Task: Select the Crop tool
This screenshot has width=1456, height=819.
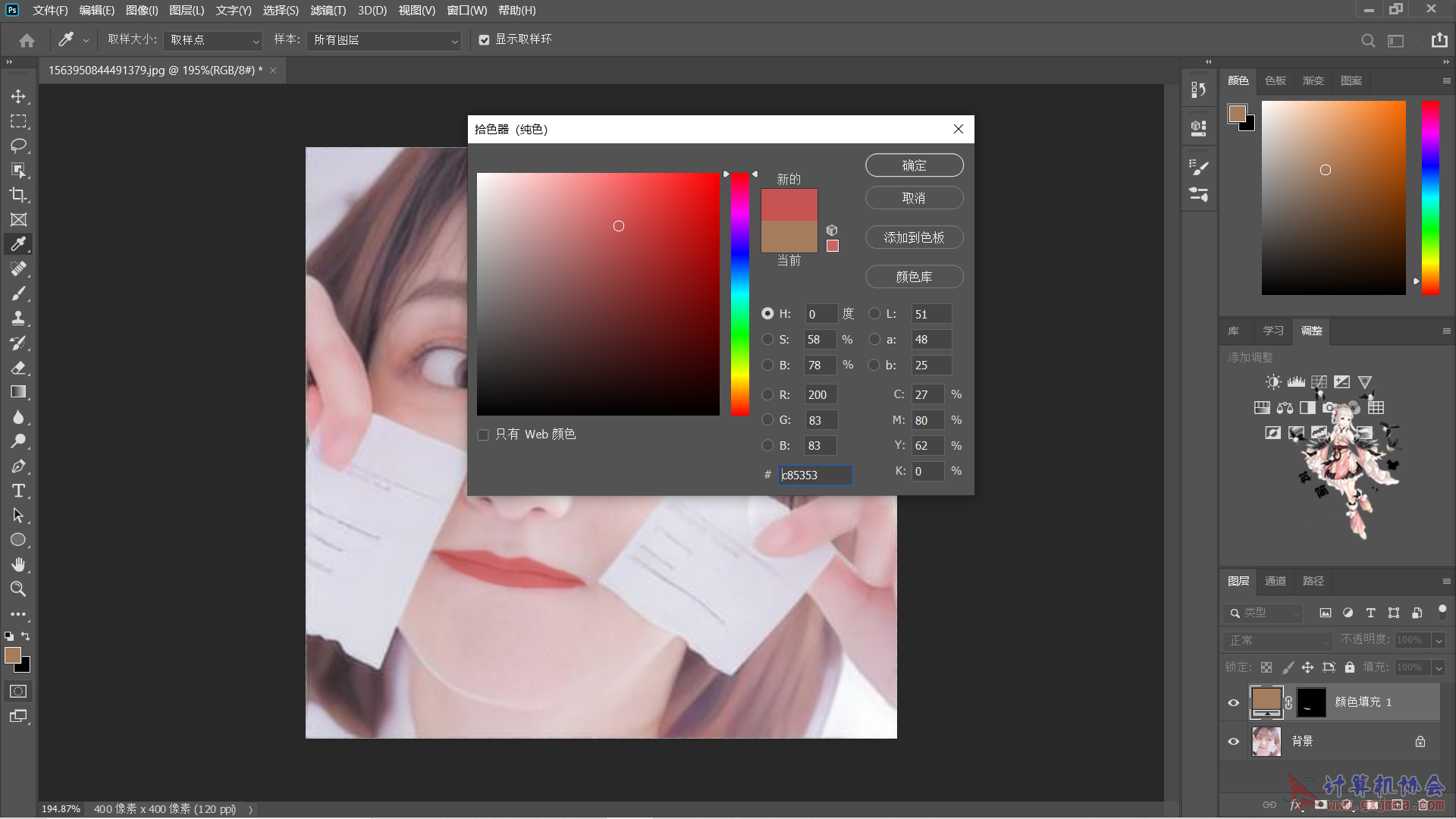Action: (18, 195)
